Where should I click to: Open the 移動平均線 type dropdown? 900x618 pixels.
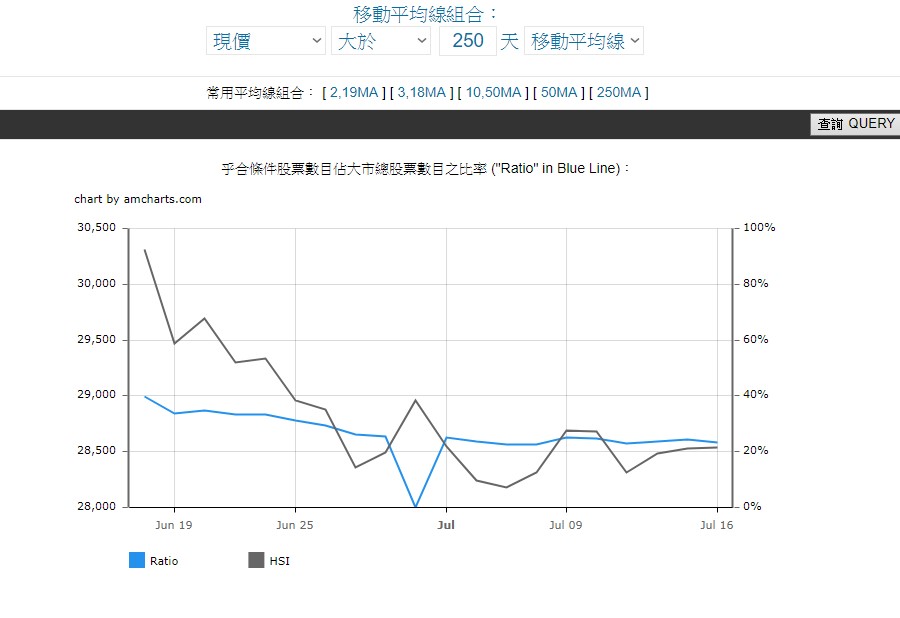tap(584, 41)
